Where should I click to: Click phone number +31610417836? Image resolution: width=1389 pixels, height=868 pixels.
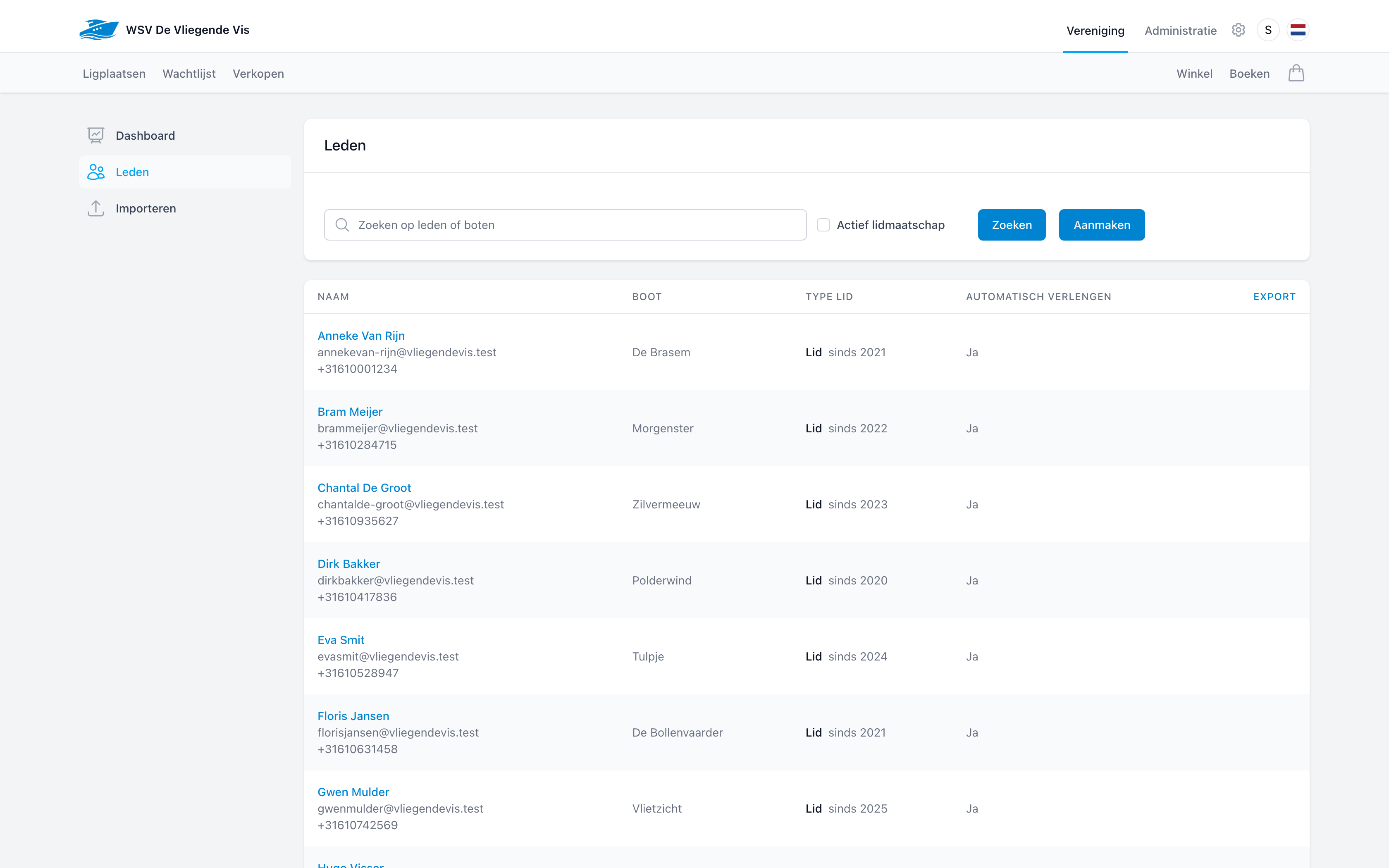(357, 597)
